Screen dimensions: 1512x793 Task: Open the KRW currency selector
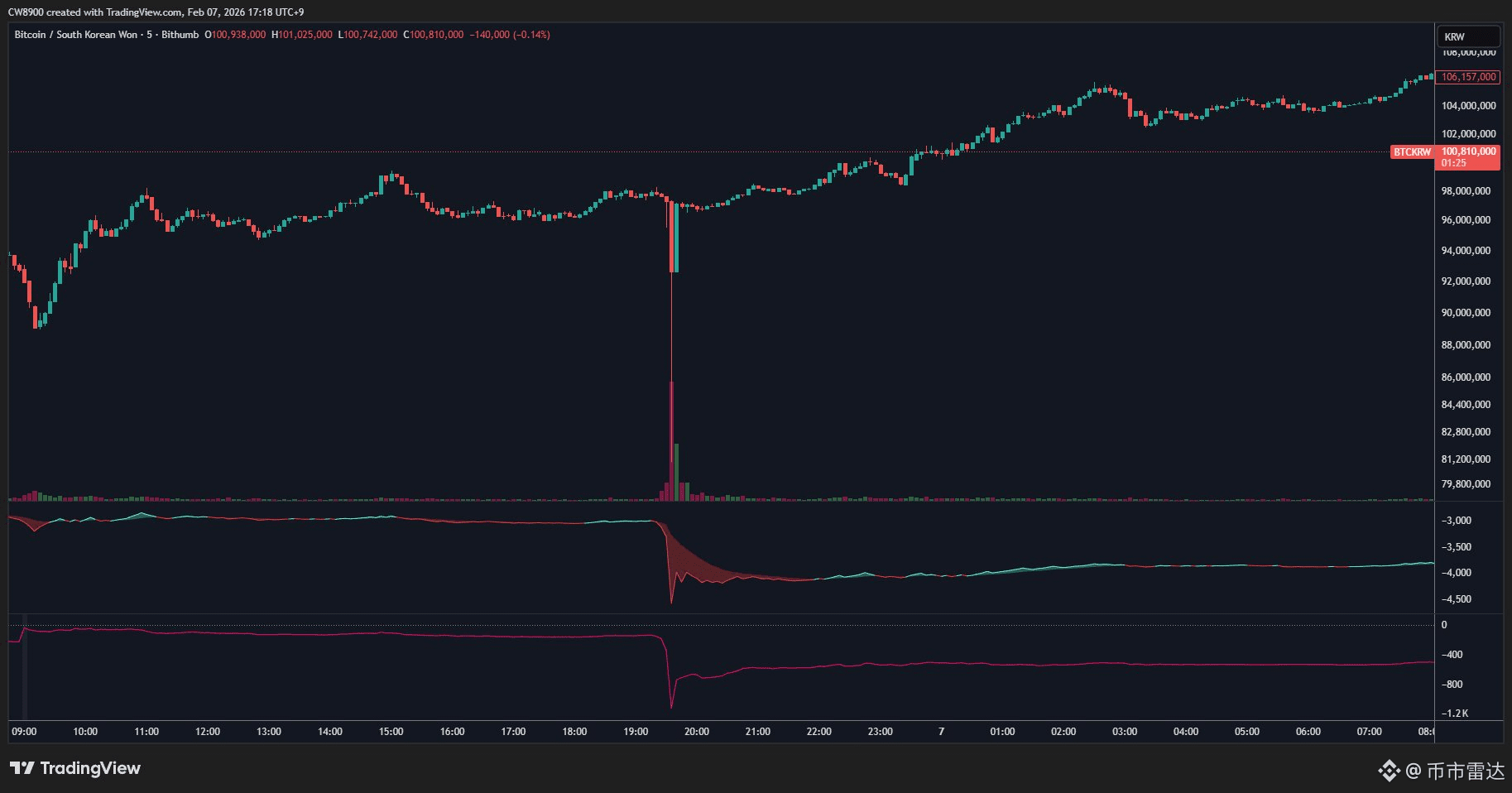(1467, 36)
